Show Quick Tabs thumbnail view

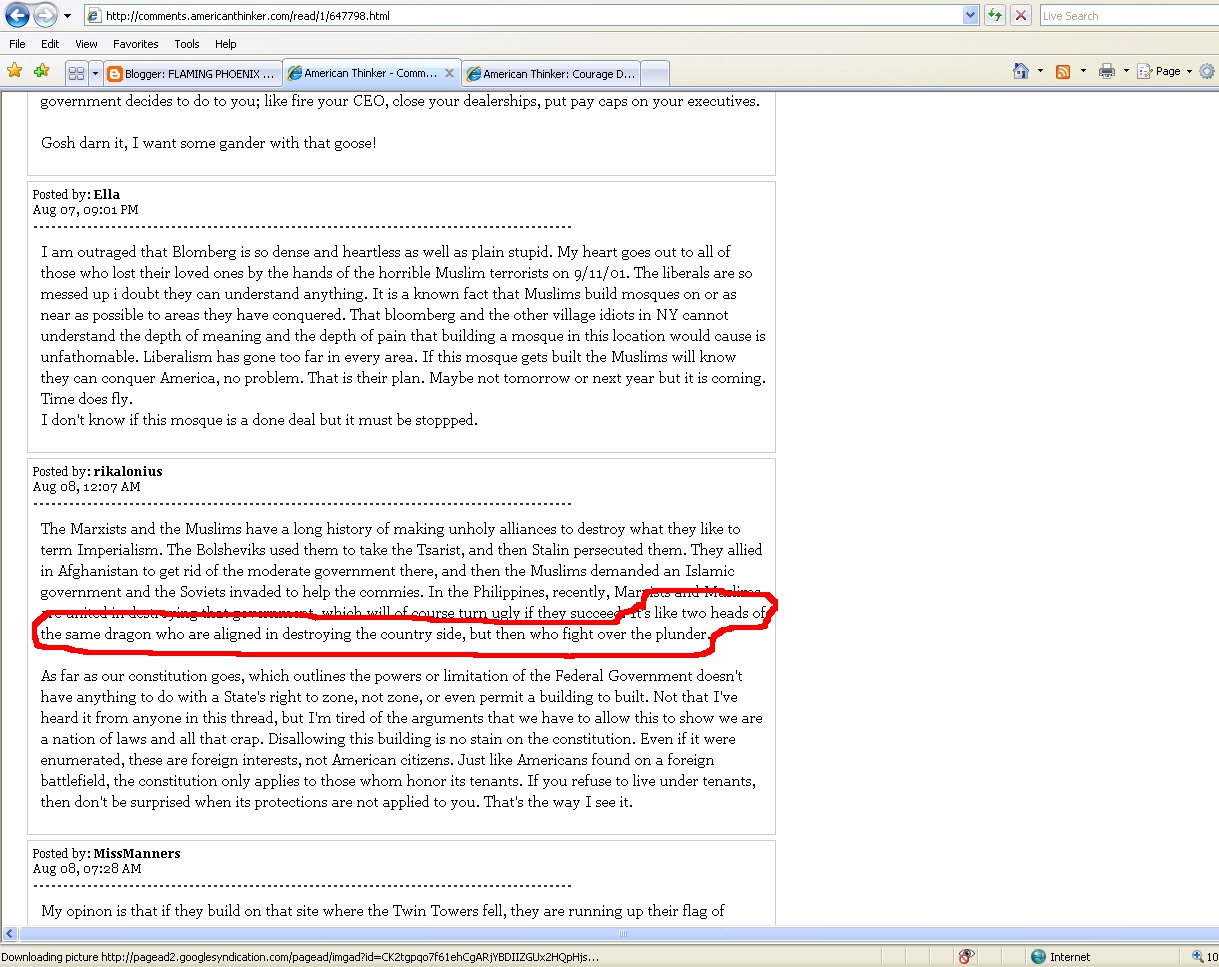pyautogui.click(x=76, y=73)
